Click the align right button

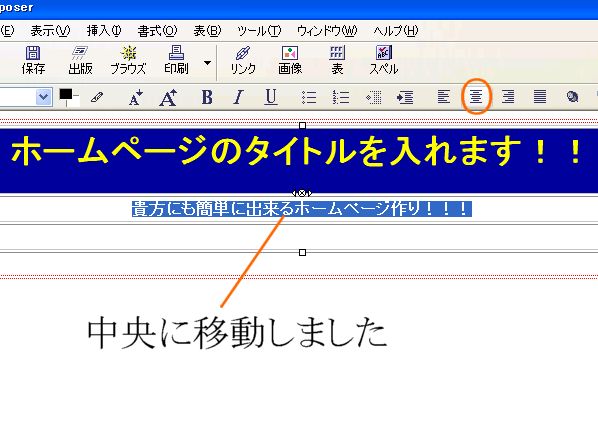click(x=508, y=97)
